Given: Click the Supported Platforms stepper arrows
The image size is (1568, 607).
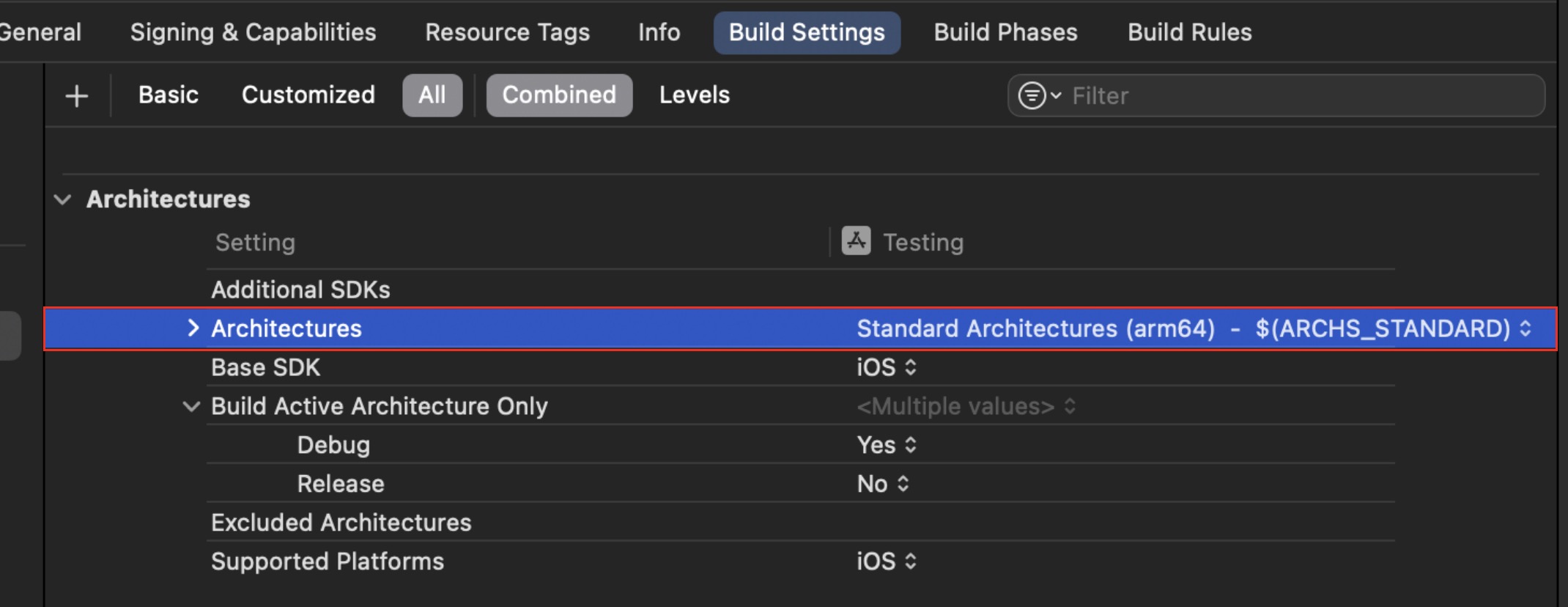Looking at the screenshot, I should 911,561.
